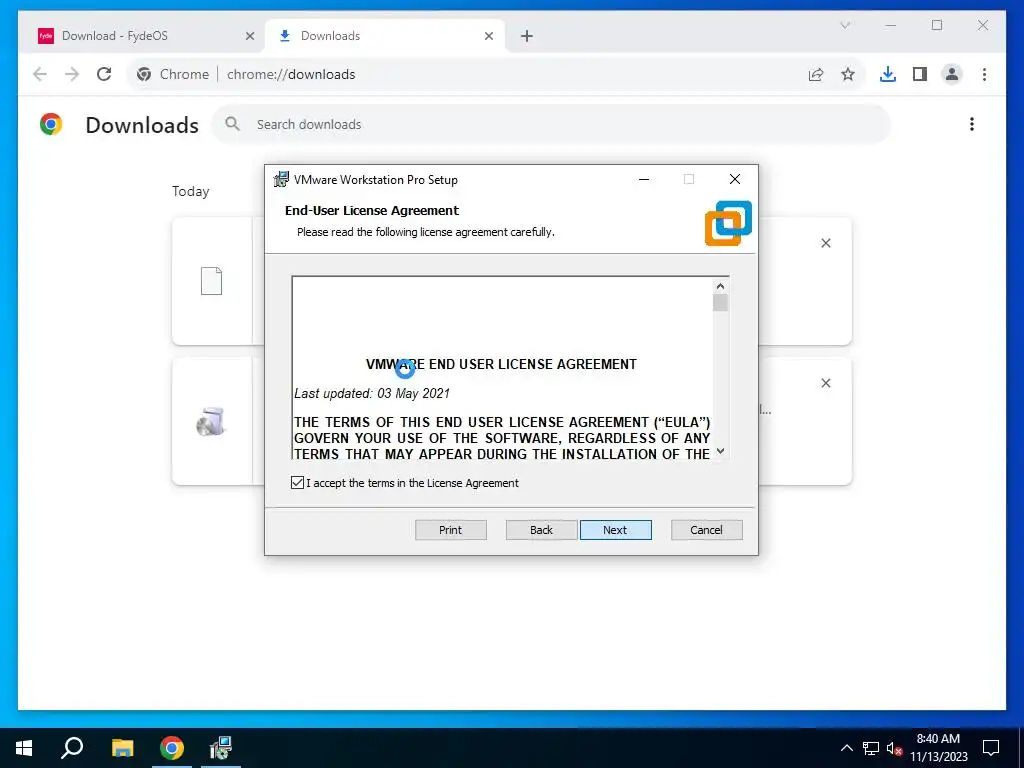
Task: Open Chrome profile avatar menu
Action: (x=952, y=74)
